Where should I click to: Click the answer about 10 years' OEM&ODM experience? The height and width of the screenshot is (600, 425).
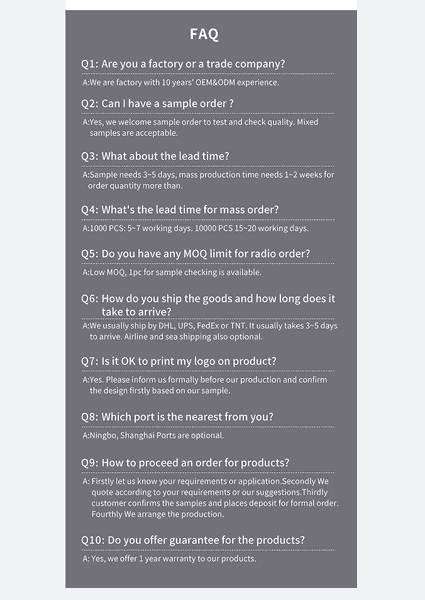[x=181, y=82]
